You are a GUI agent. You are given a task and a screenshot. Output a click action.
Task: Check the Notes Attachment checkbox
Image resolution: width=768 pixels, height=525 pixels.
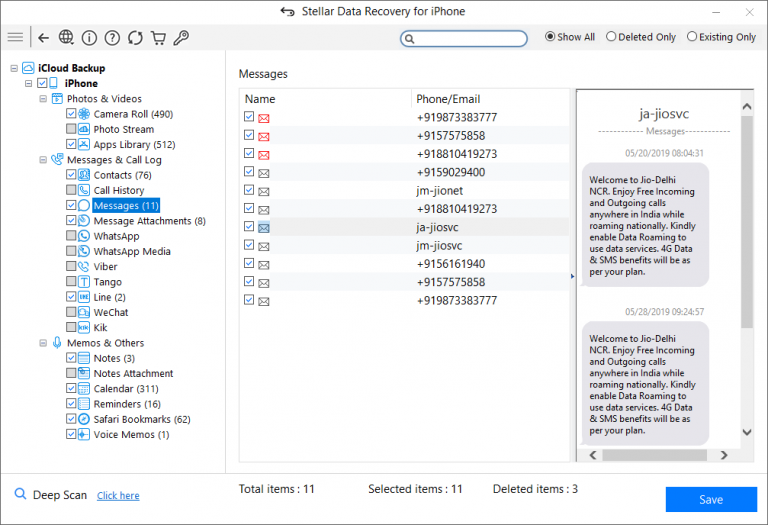point(71,373)
